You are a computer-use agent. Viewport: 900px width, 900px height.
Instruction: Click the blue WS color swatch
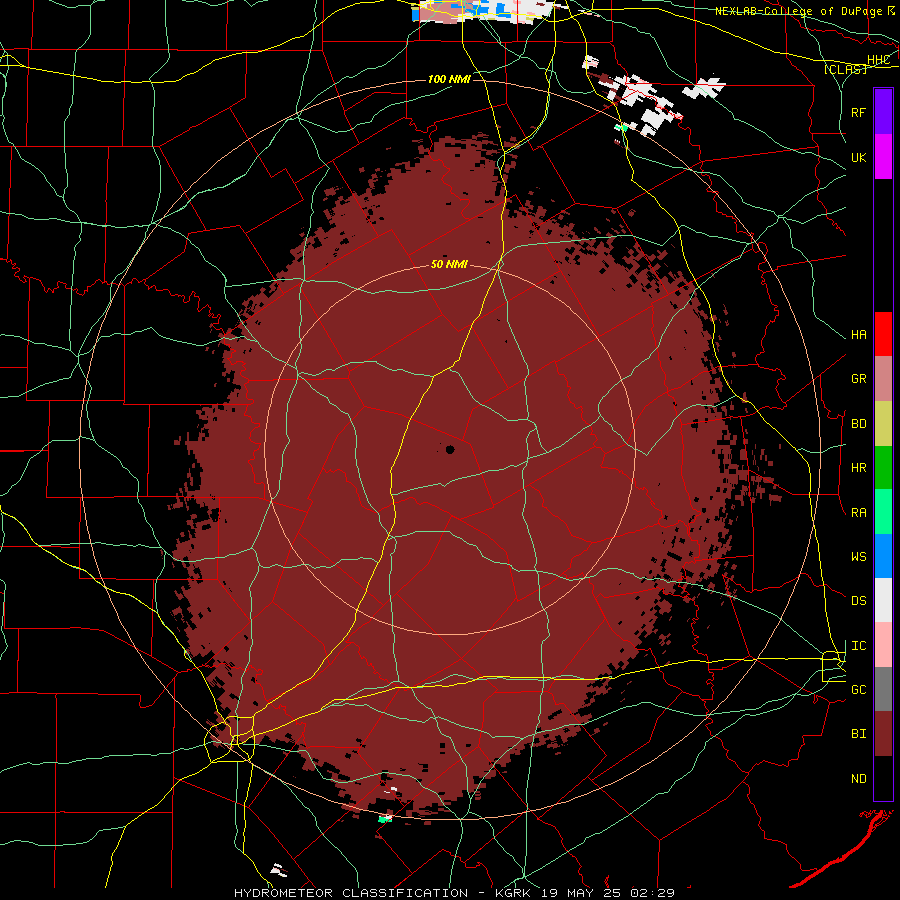pos(883,556)
